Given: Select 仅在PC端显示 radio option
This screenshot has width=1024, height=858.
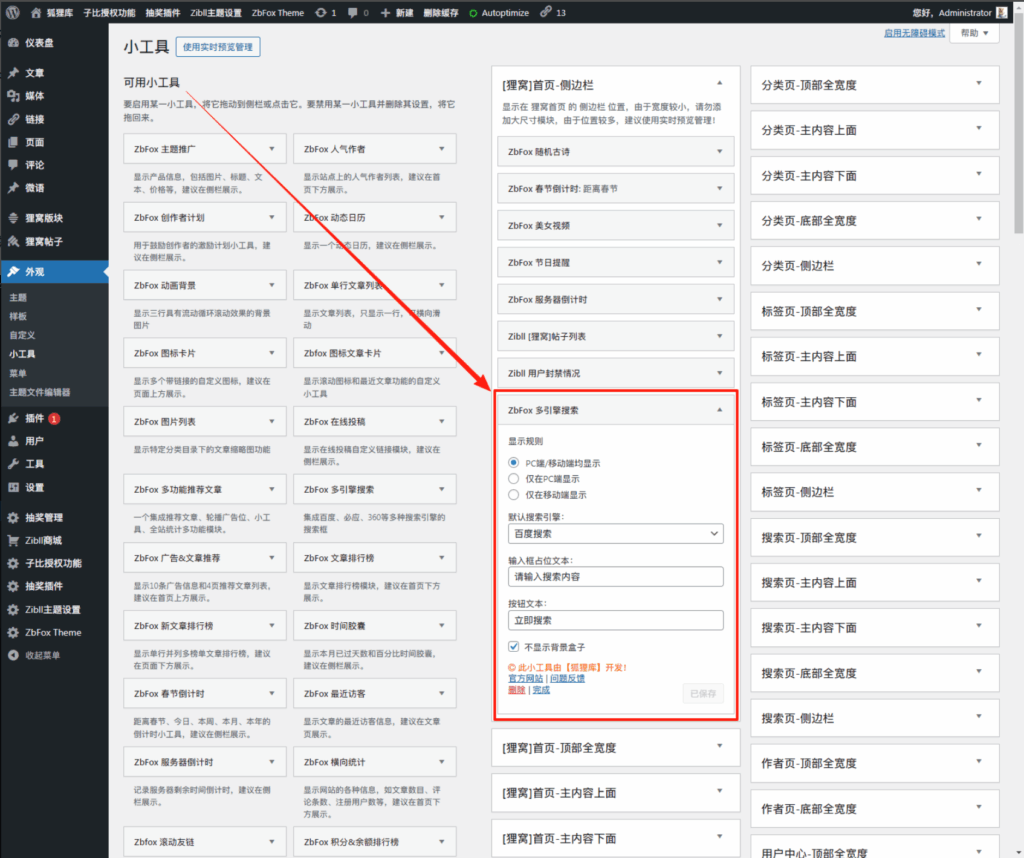Looking at the screenshot, I should [x=513, y=479].
